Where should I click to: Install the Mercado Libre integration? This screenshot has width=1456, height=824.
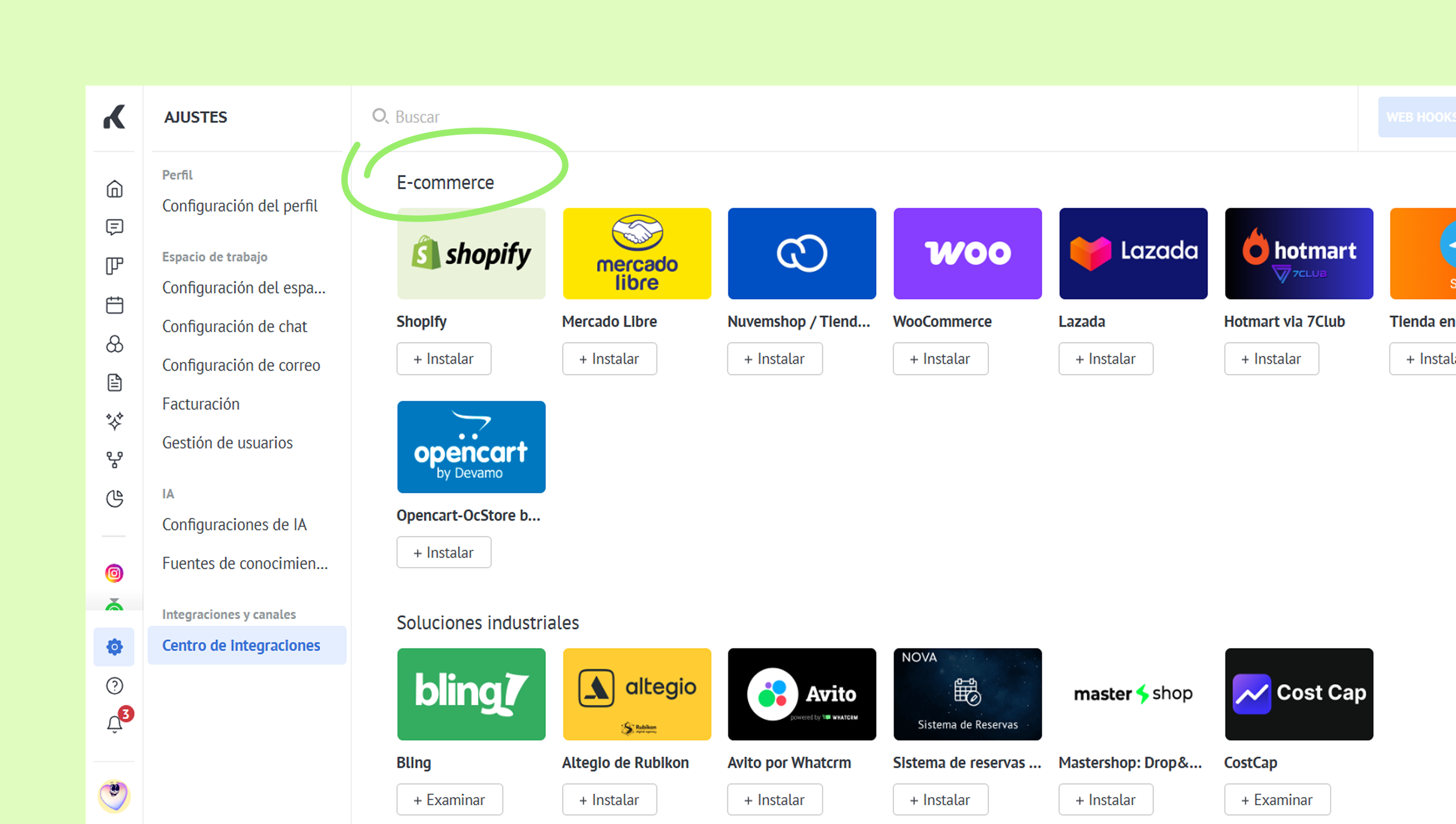click(x=609, y=359)
